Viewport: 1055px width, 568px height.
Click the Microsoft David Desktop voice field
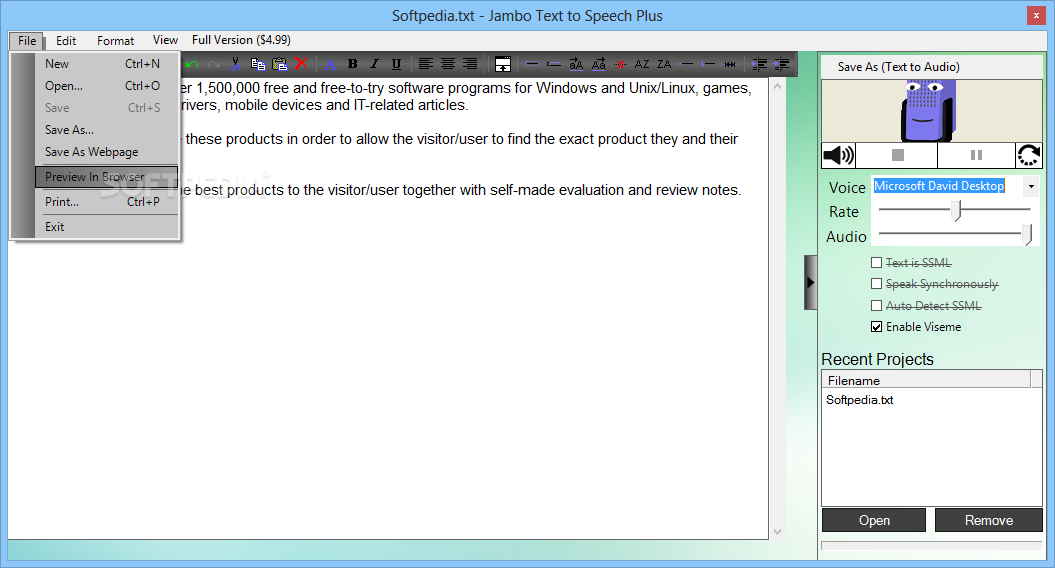click(x=947, y=186)
